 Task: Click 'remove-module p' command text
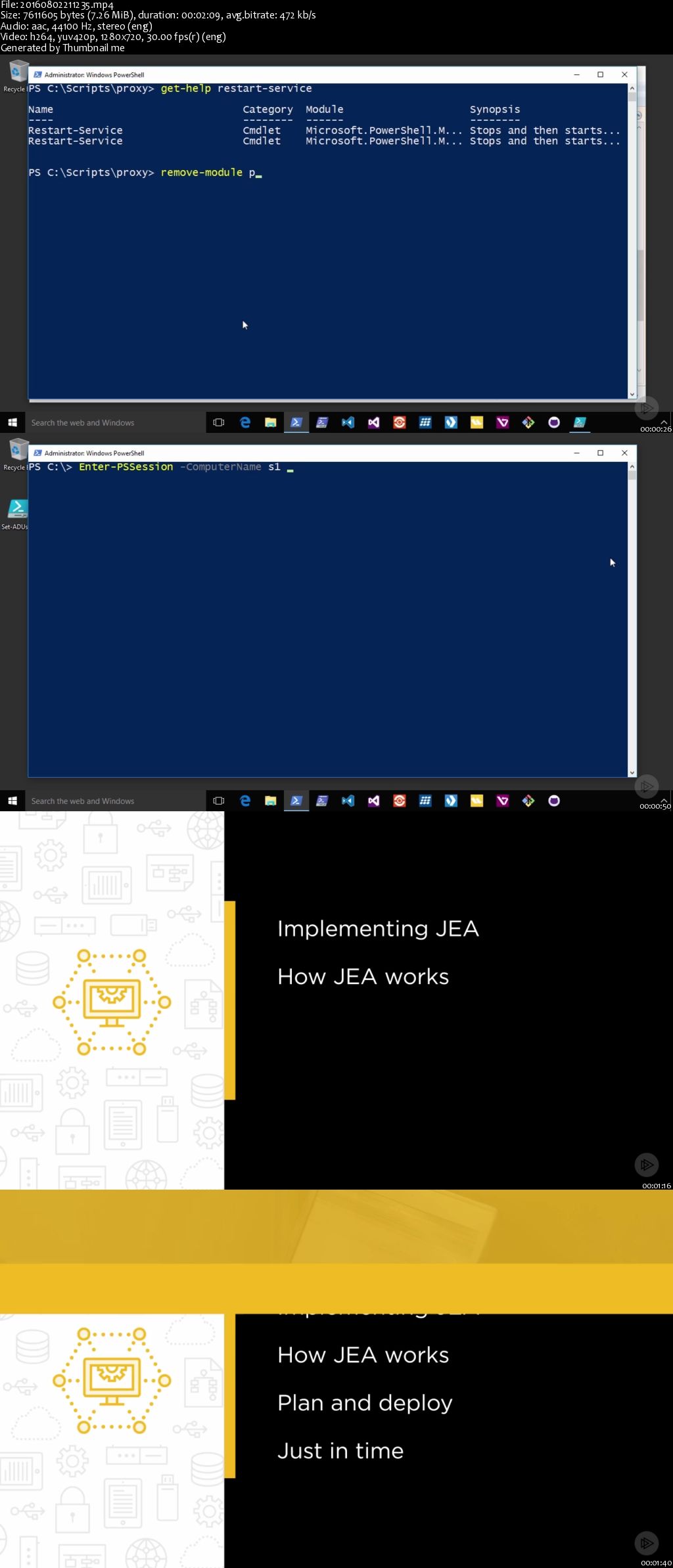coord(208,172)
